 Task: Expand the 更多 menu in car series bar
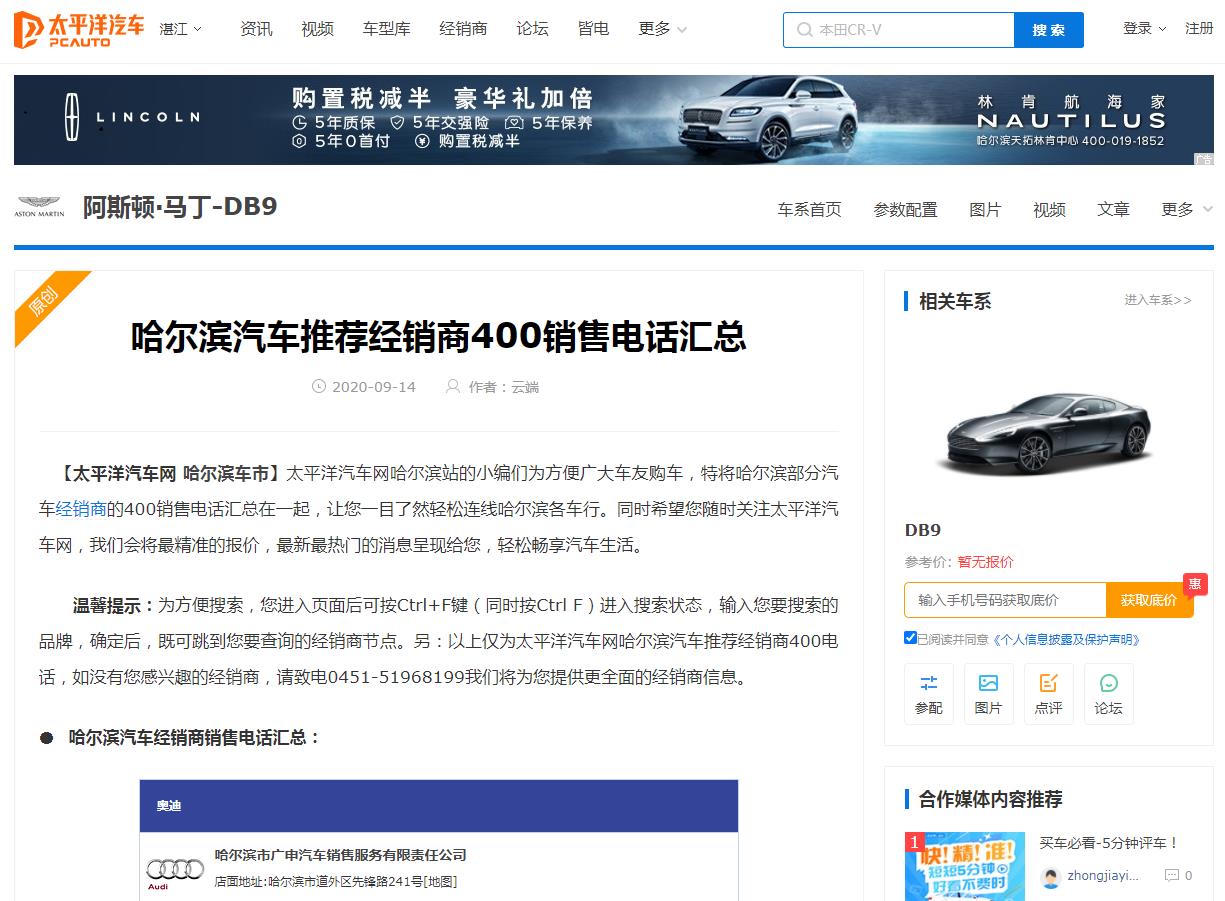pyautogui.click(x=1186, y=209)
